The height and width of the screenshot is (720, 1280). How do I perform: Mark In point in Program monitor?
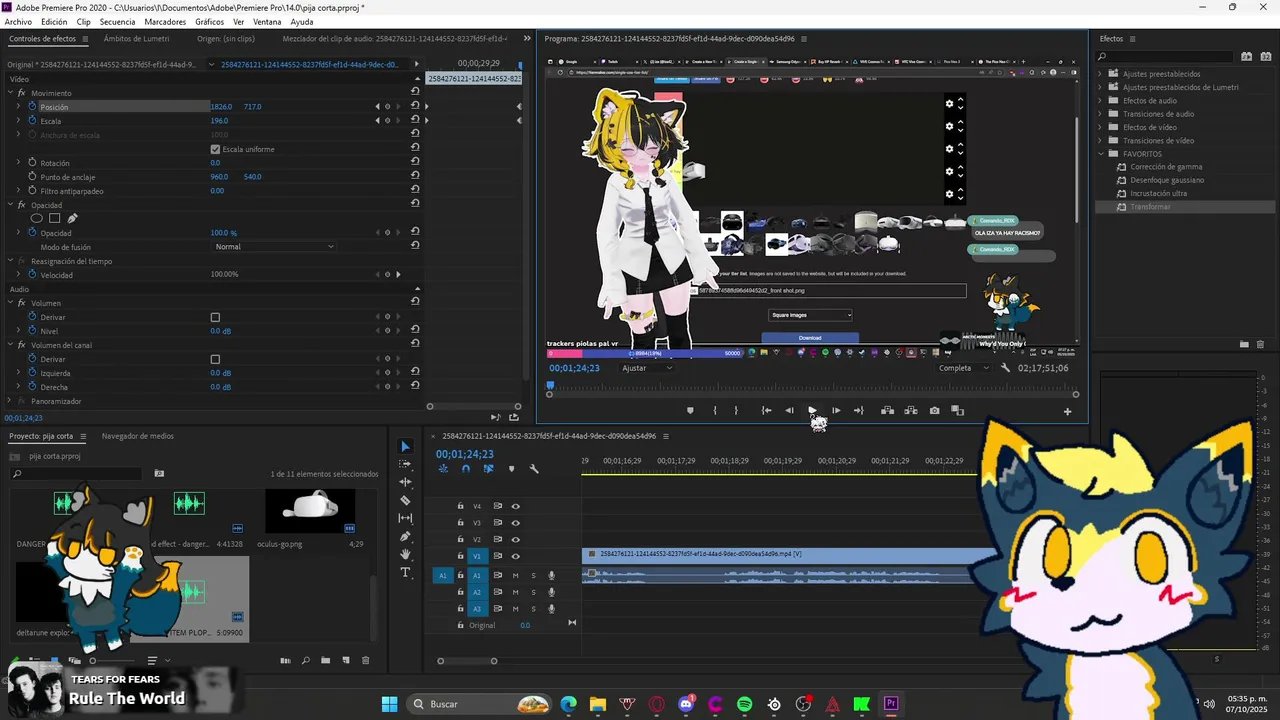point(714,410)
